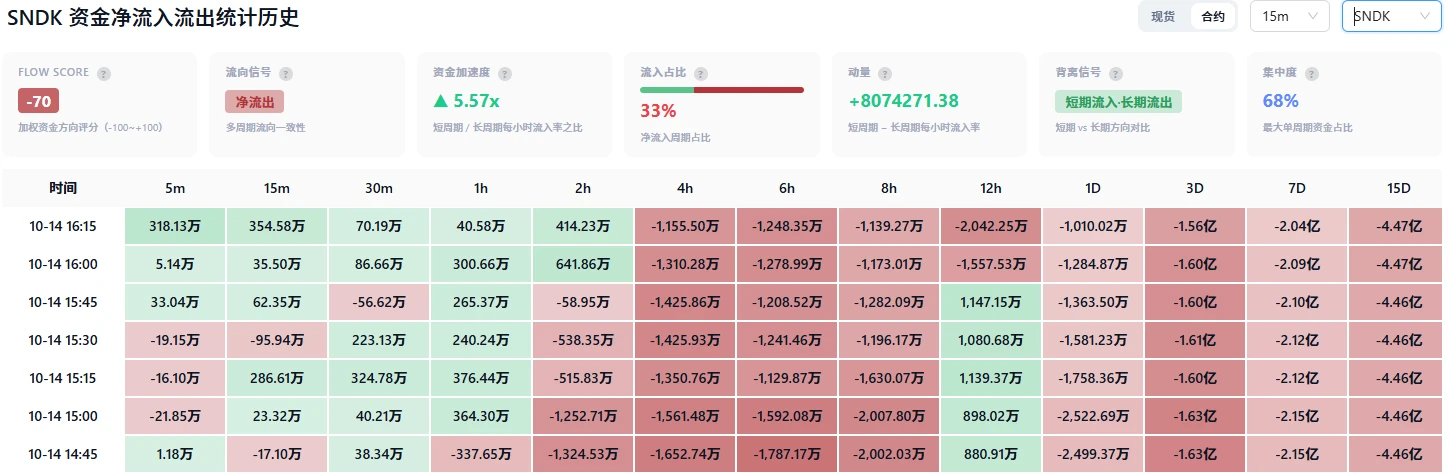The width and height of the screenshot is (1448, 474).
Task: Select the 1,147.15万 cell
Action: coord(991,302)
